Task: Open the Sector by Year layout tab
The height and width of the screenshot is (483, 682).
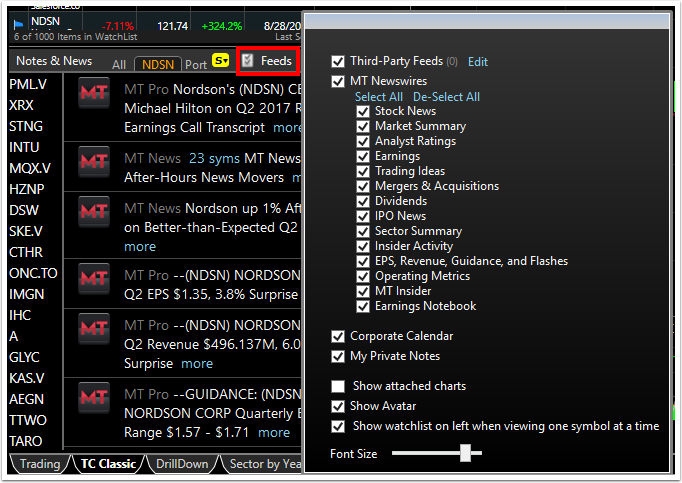Action: 265,464
